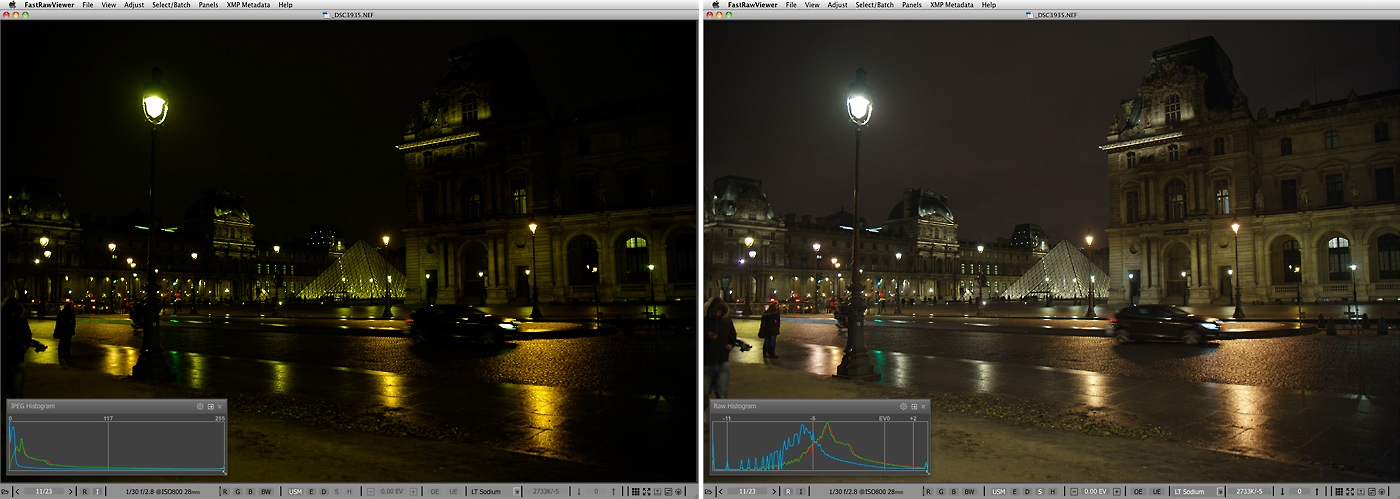Click the UE underexposure button on right

click(x=1157, y=492)
